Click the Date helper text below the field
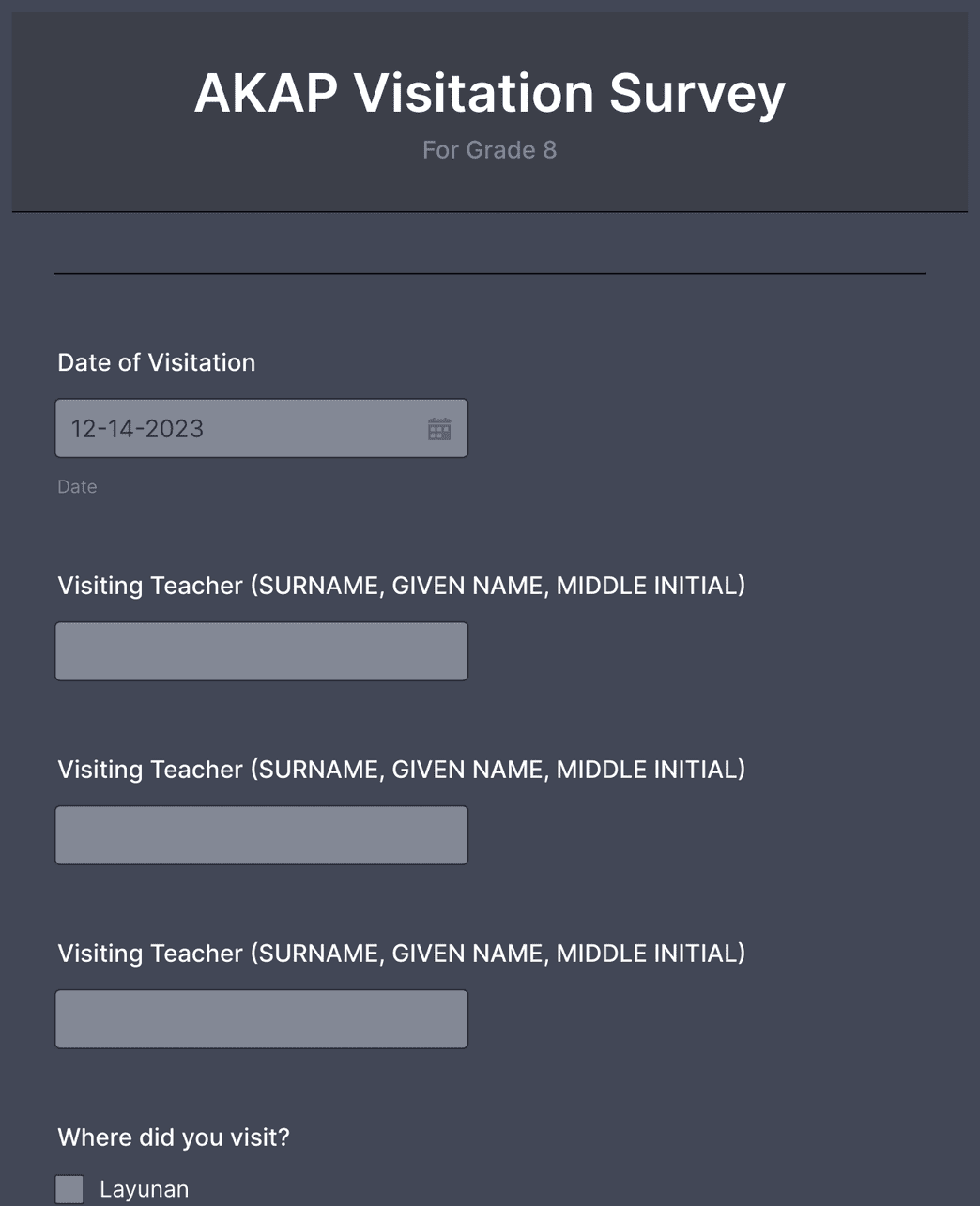Viewport: 980px width, 1206px height. (77, 486)
